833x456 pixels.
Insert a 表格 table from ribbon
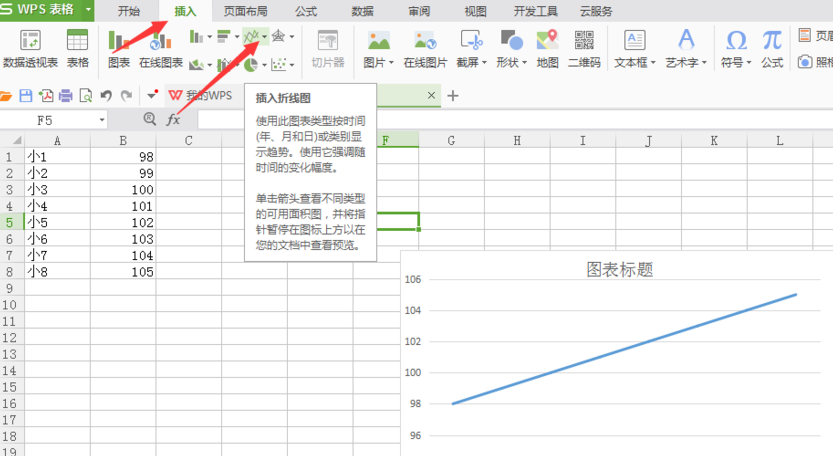pos(78,41)
